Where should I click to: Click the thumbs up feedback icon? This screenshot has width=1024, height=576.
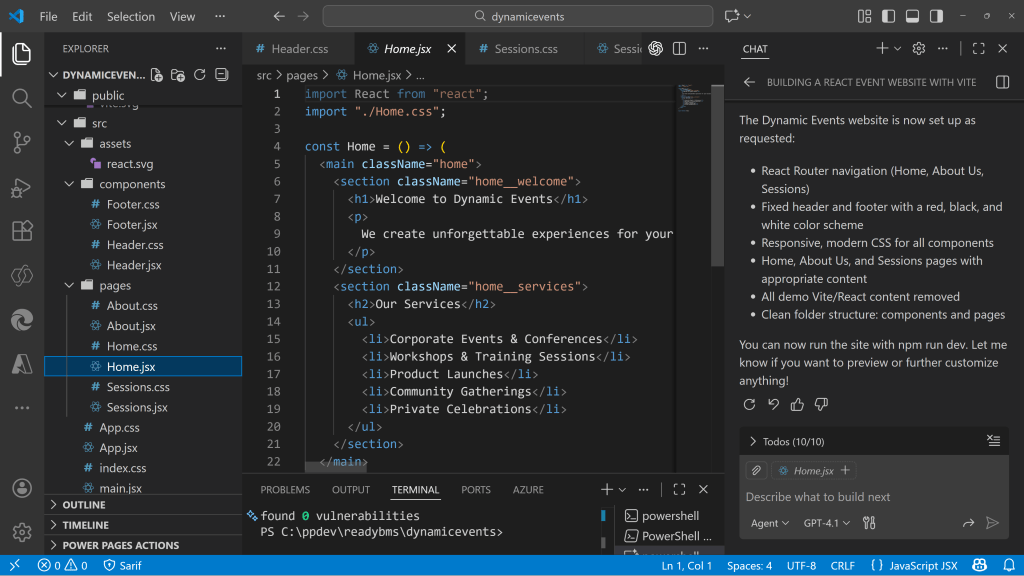pyautogui.click(x=797, y=404)
